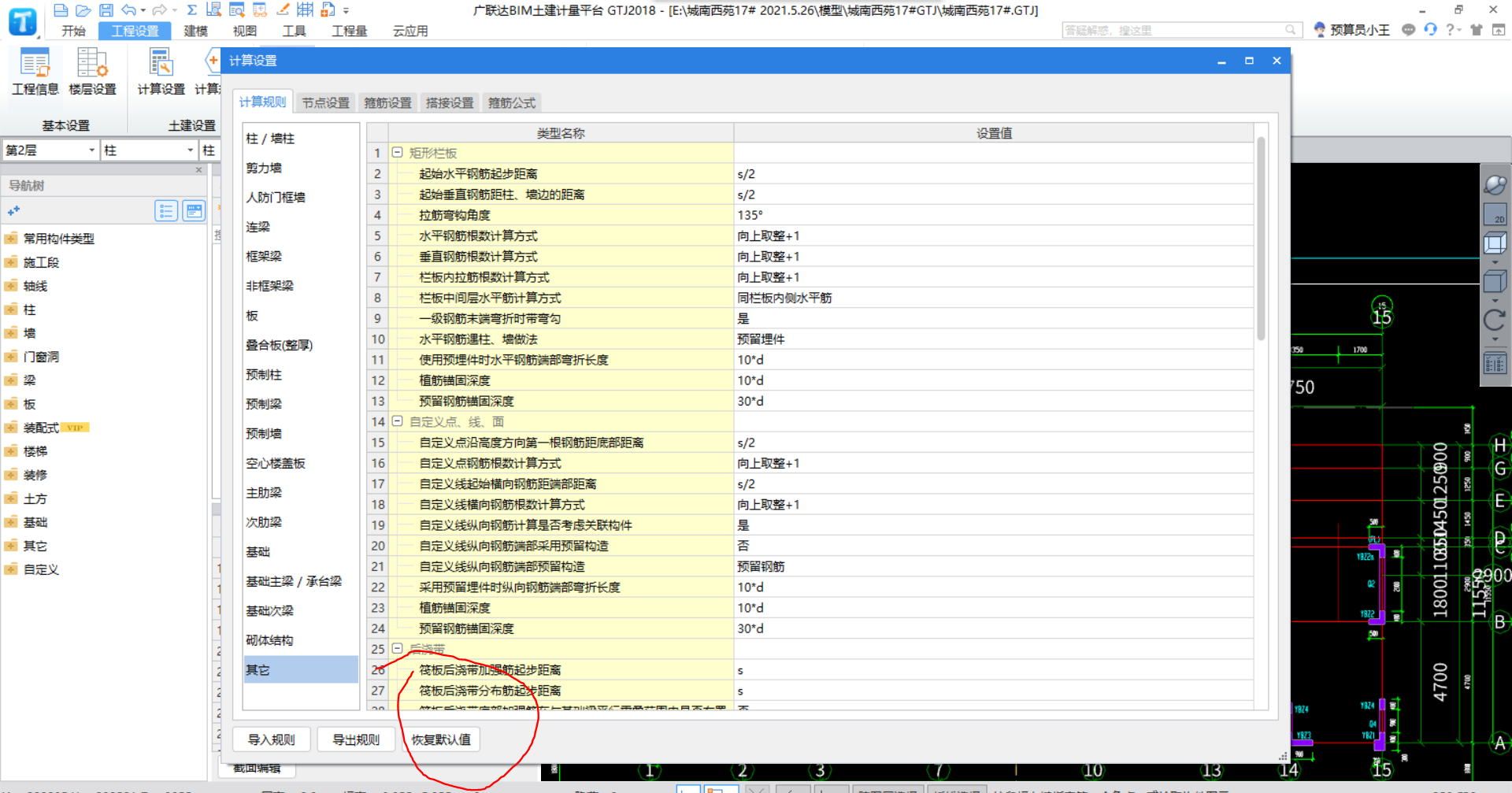Viewport: 1512px width, 793px height.
Task: Click 计算设置 calculator ribbon icon
Action: (x=161, y=72)
